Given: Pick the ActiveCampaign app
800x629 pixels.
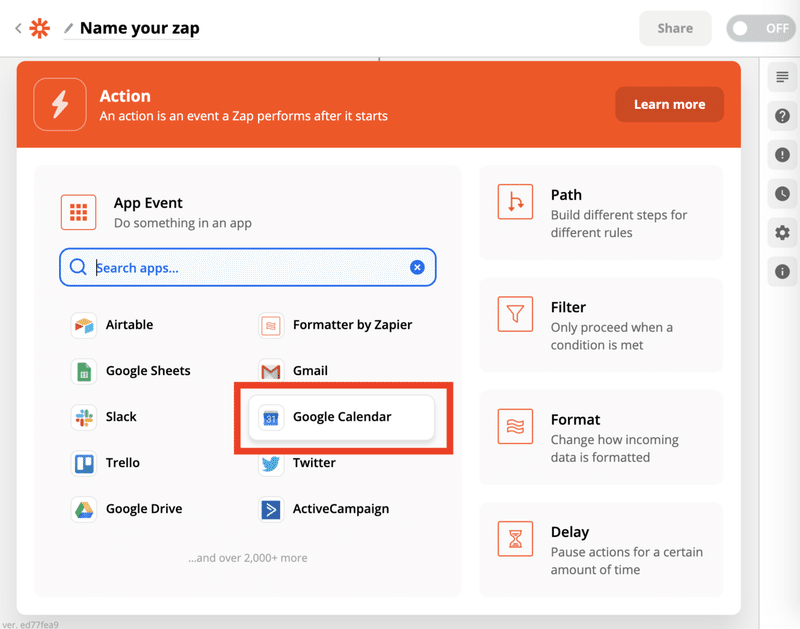Looking at the screenshot, I should (324, 509).
